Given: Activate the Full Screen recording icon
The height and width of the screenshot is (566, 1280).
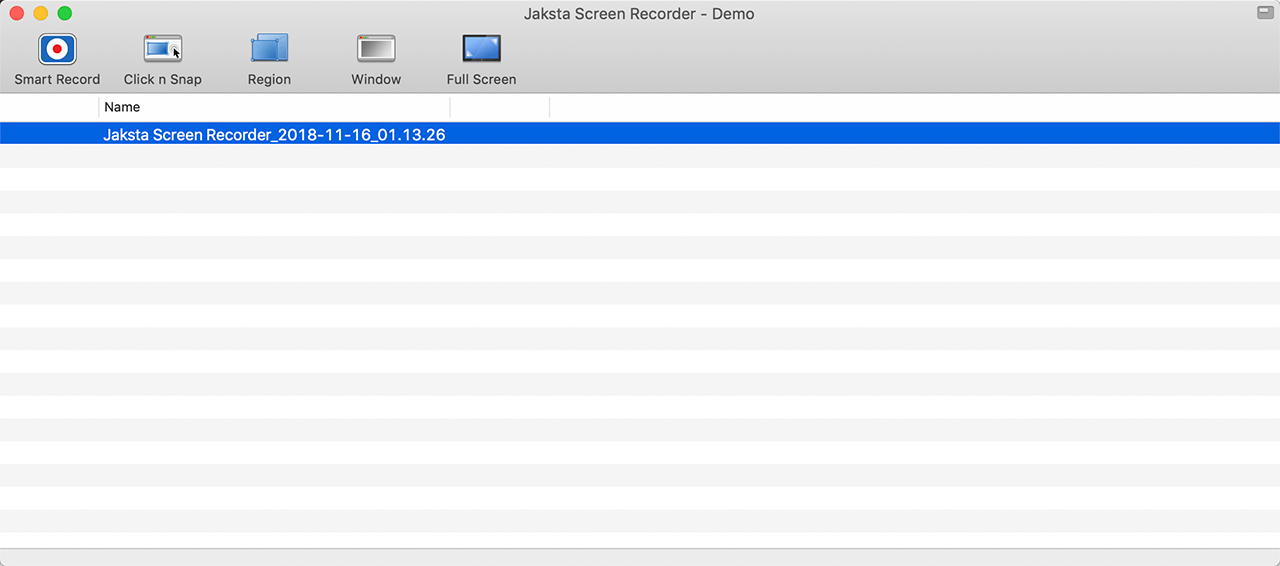Looking at the screenshot, I should coord(481,49).
